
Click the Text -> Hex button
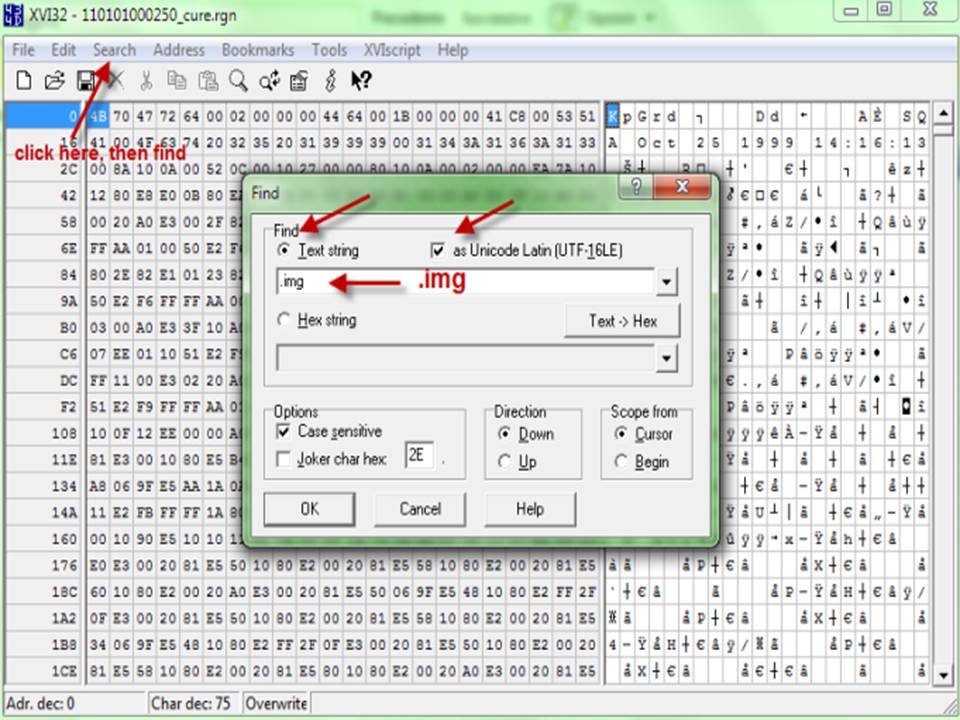click(x=622, y=321)
